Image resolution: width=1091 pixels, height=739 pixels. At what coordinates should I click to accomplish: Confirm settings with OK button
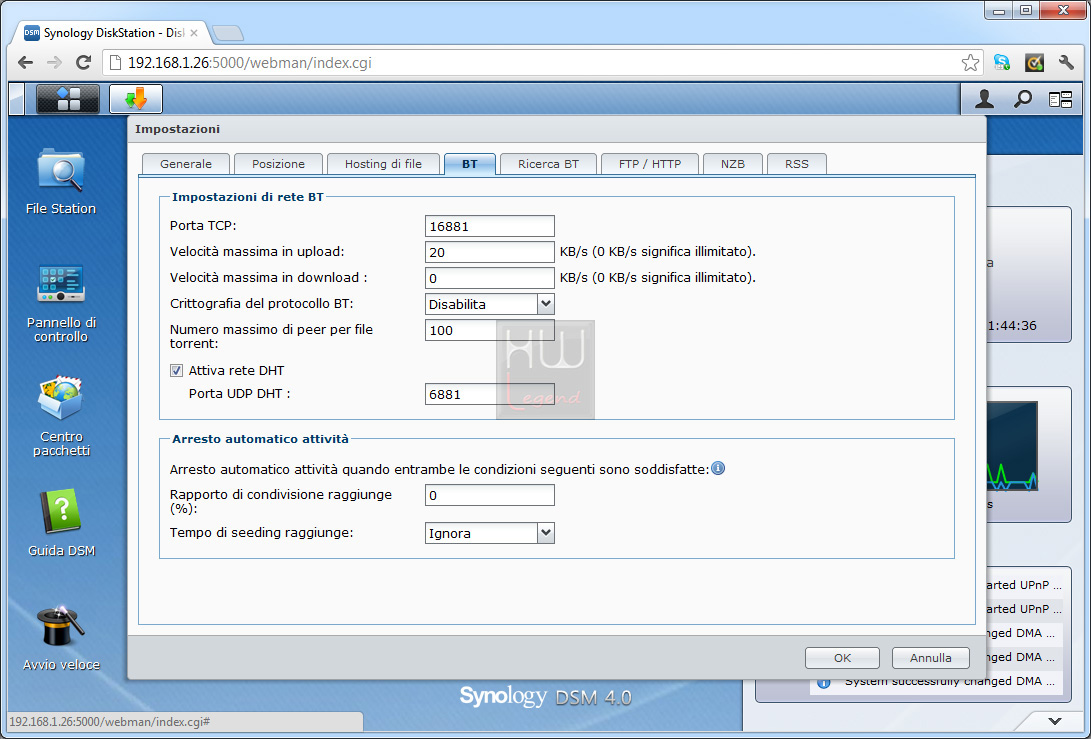[843, 658]
